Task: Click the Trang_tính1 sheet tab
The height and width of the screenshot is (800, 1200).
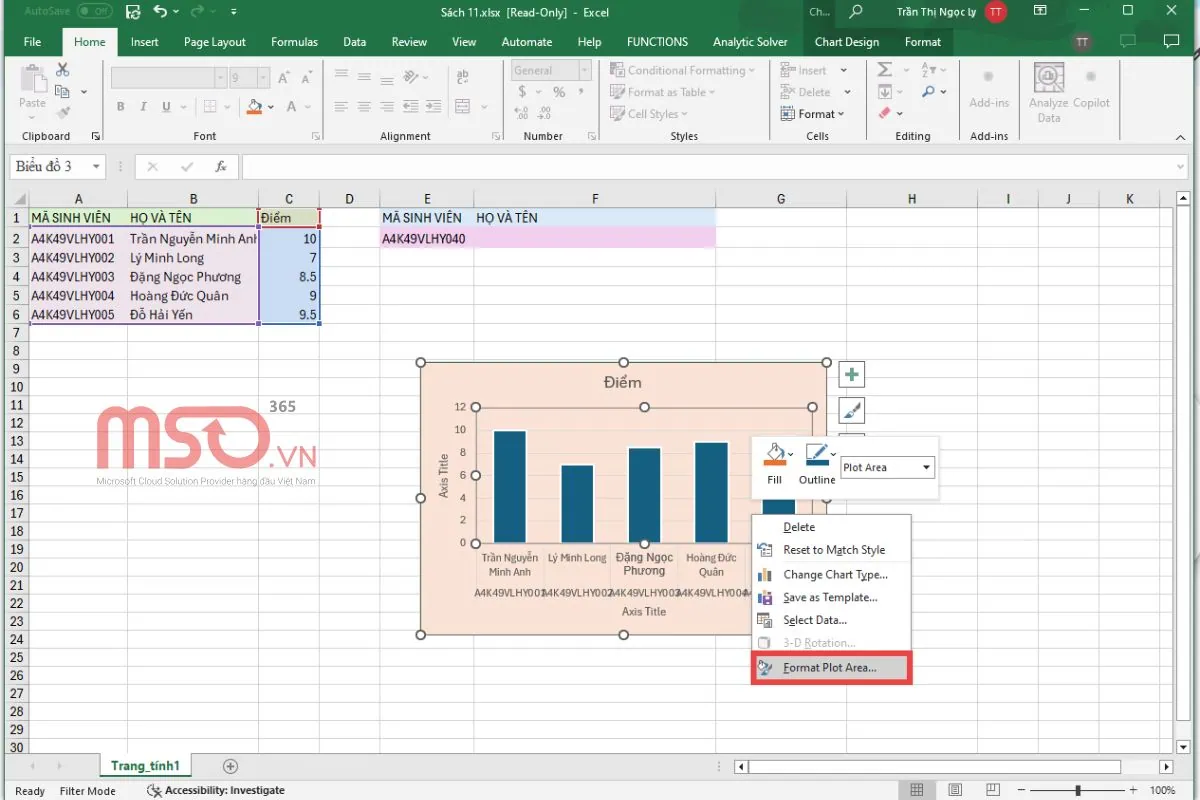Action: coord(144,765)
